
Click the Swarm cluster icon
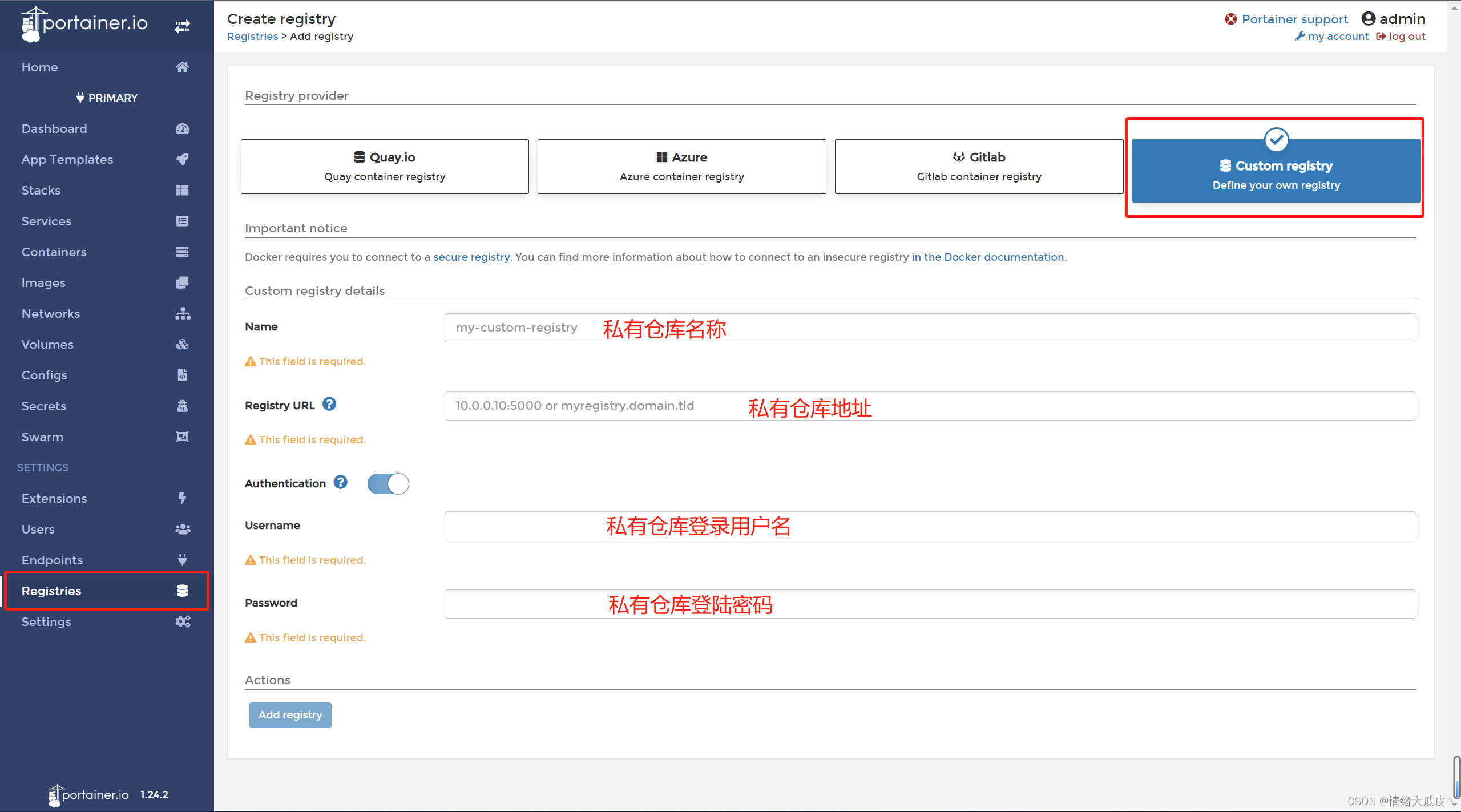pyautogui.click(x=182, y=437)
